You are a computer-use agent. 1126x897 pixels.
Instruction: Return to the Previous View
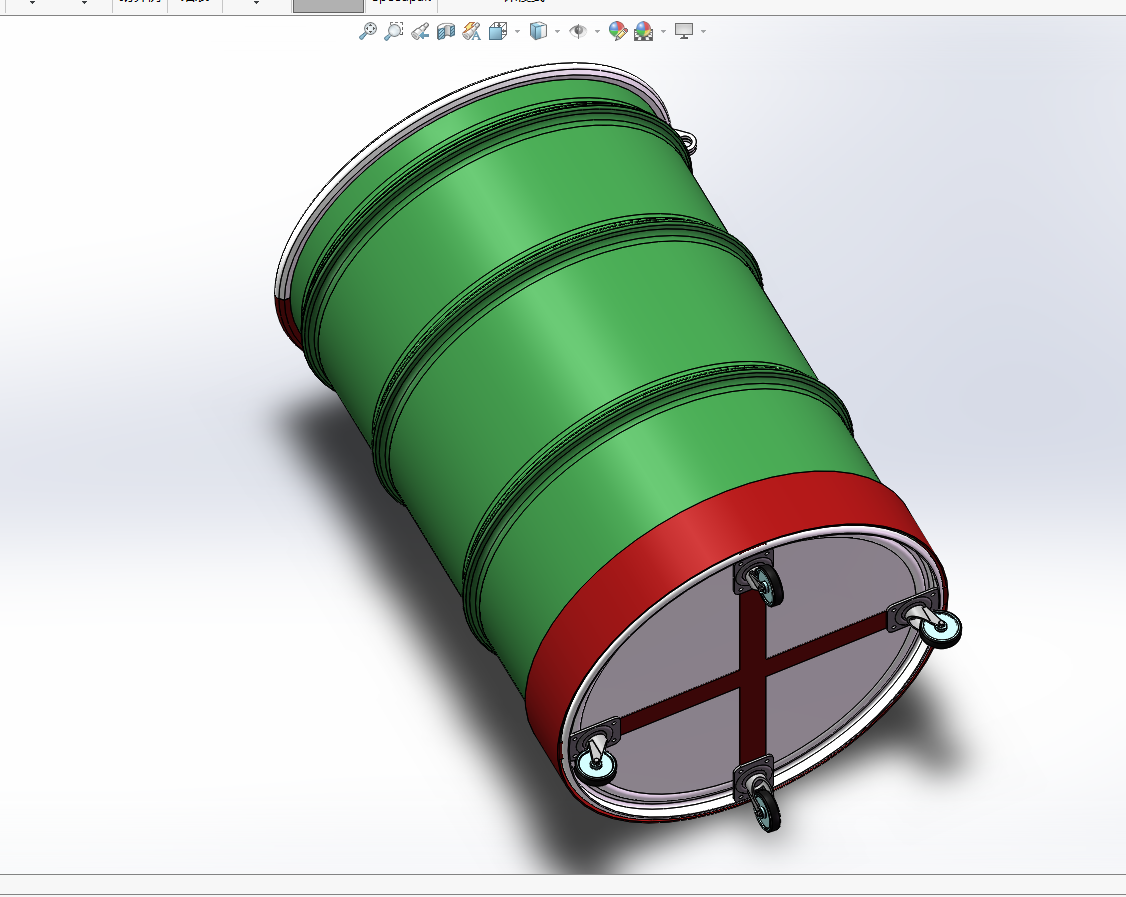[420, 31]
